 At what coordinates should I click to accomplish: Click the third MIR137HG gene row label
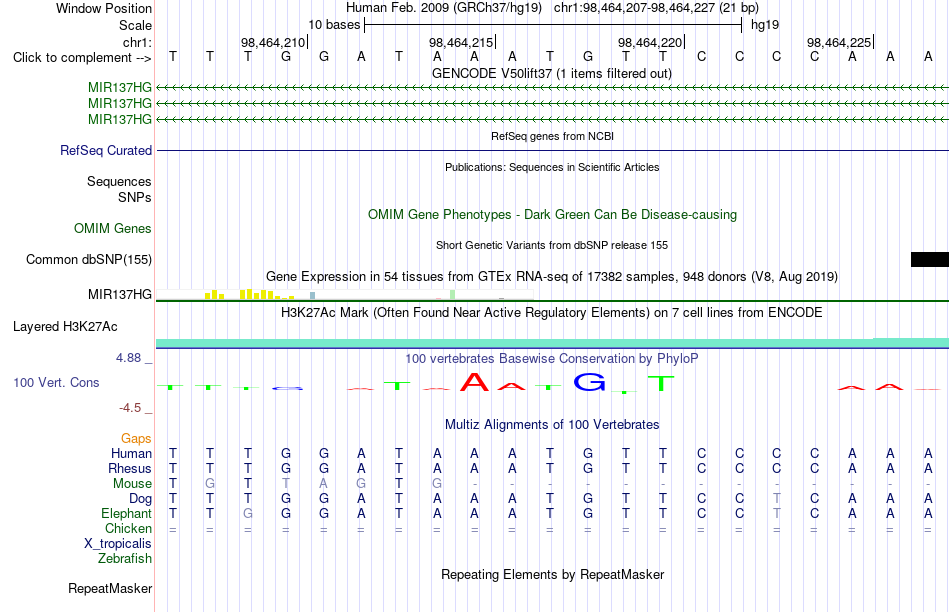120,119
